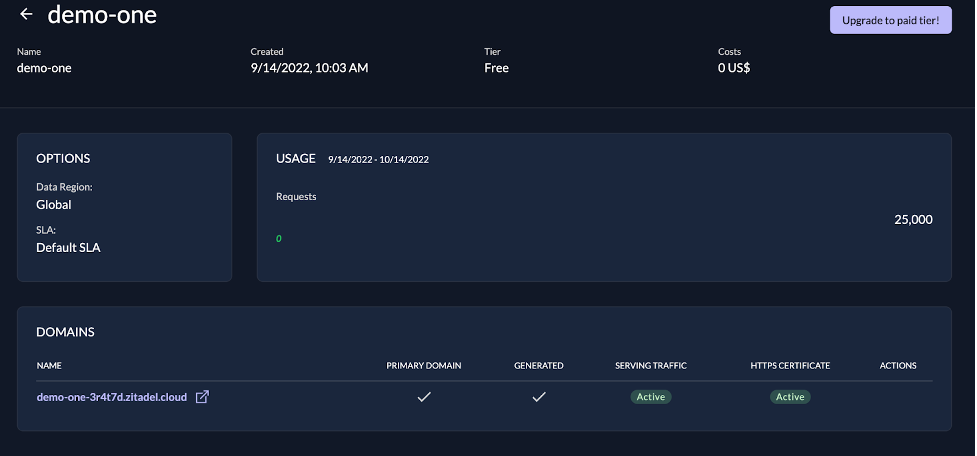Click the Free tier value
Screen dimensions: 977x456
(496, 68)
